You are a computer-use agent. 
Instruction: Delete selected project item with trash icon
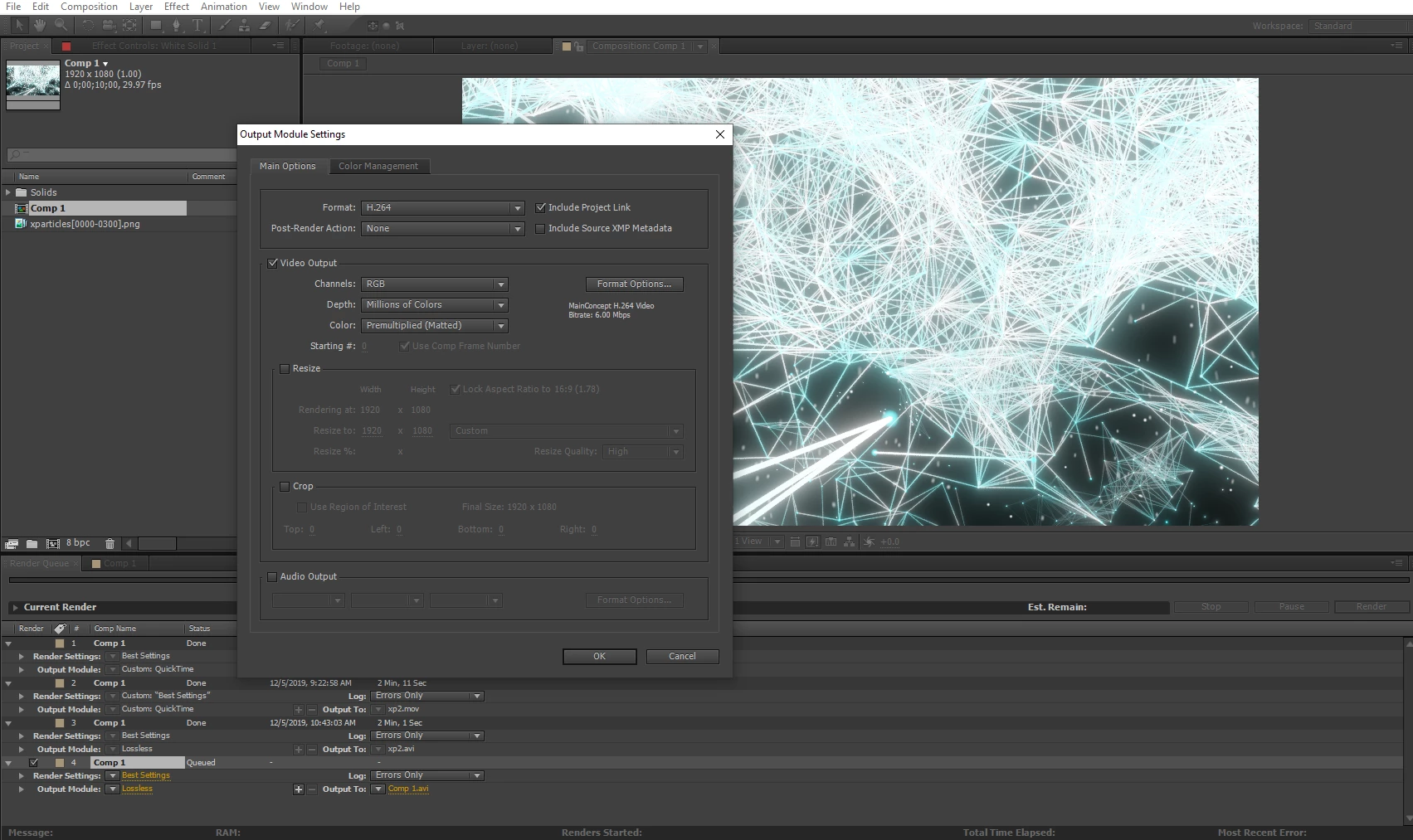click(110, 544)
